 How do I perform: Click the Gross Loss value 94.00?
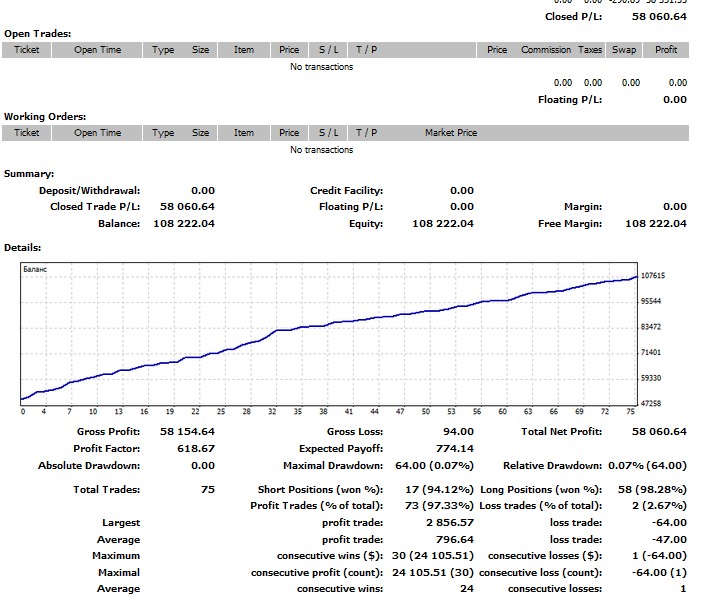[x=458, y=431]
